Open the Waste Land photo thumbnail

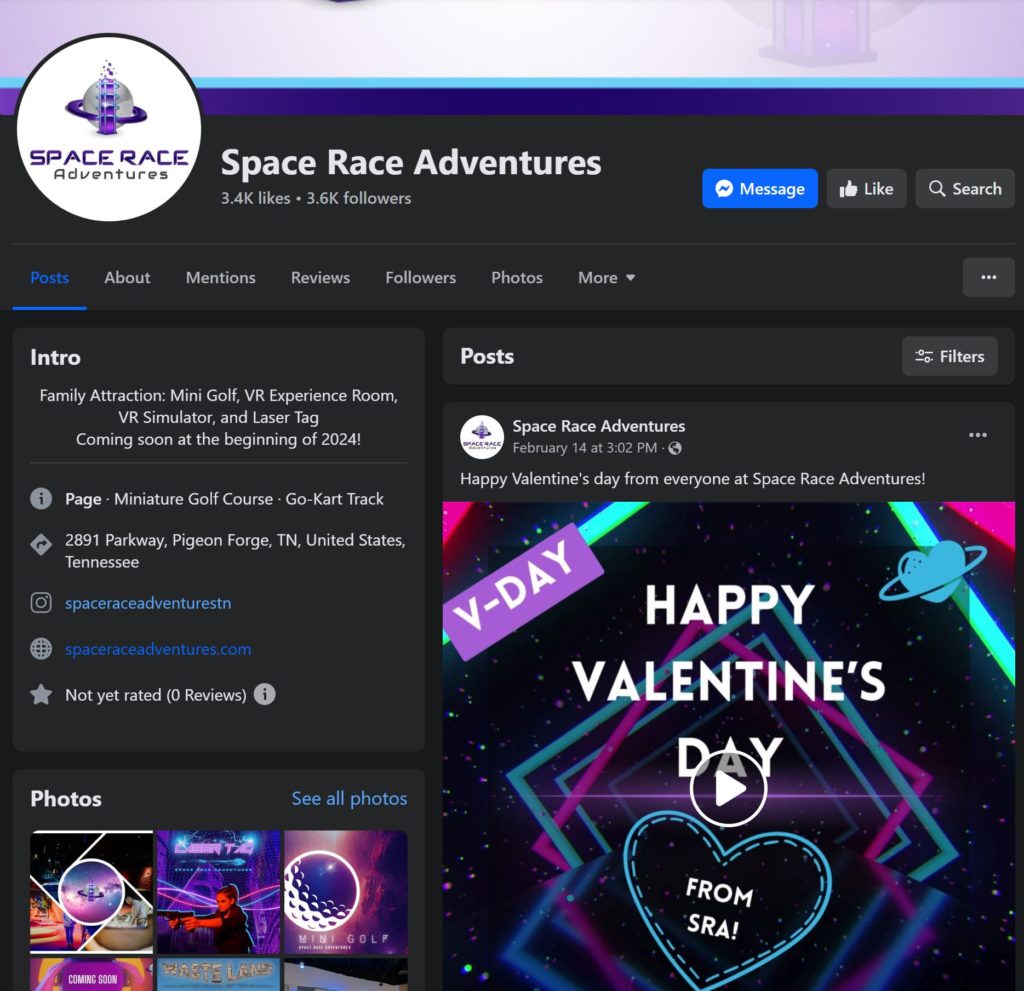pos(219,975)
